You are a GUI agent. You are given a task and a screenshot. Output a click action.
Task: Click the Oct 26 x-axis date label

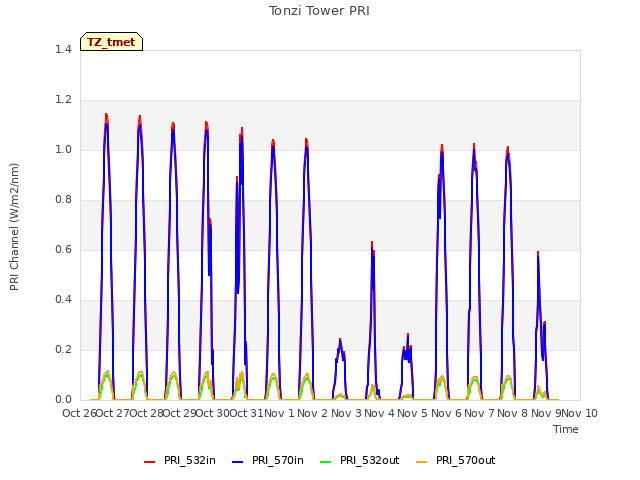coord(79,413)
